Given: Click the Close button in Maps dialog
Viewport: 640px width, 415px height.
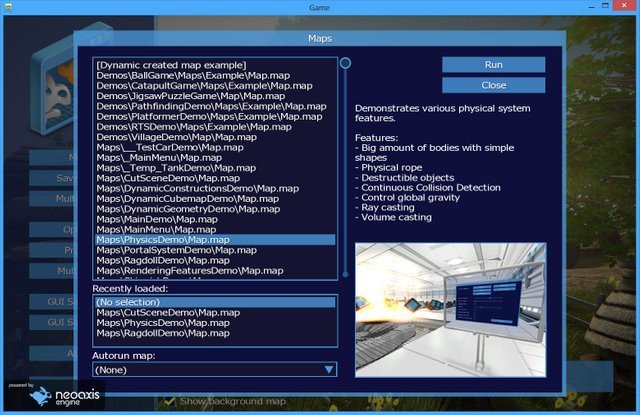Looking at the screenshot, I should coord(493,85).
